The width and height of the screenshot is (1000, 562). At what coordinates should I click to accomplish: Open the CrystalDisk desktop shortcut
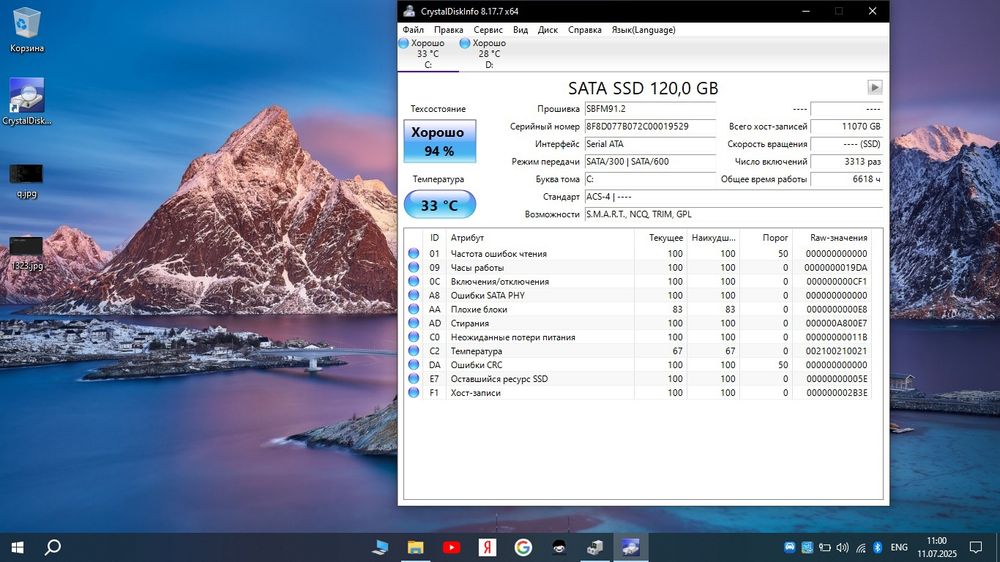pos(26,102)
